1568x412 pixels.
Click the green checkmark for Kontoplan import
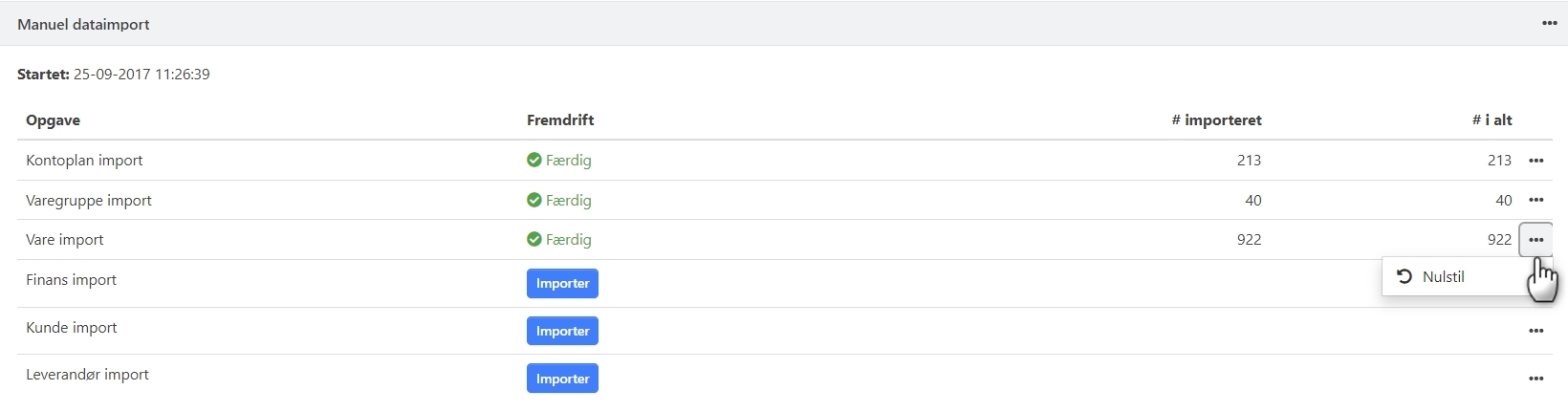(534, 161)
